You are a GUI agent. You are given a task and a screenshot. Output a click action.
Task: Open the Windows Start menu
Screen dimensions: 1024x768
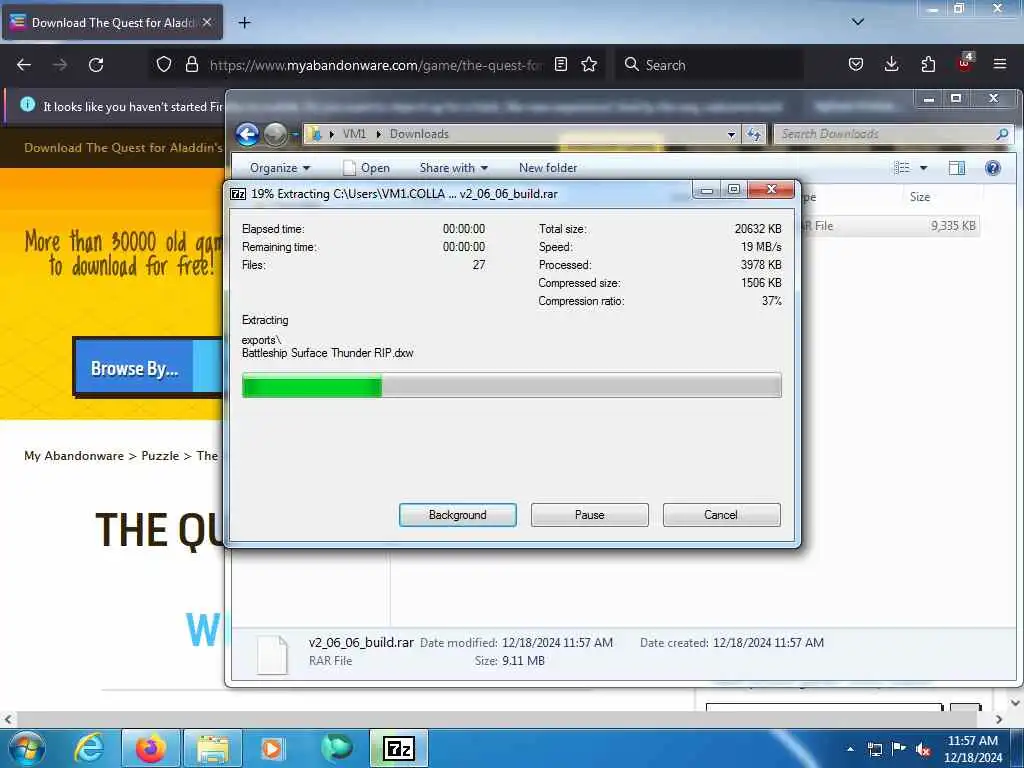[x=27, y=748]
